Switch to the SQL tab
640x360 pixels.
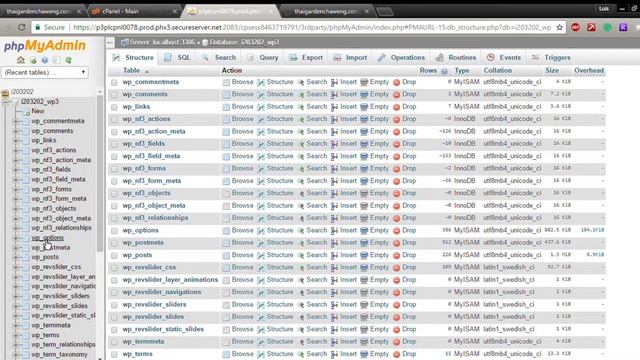(x=178, y=58)
